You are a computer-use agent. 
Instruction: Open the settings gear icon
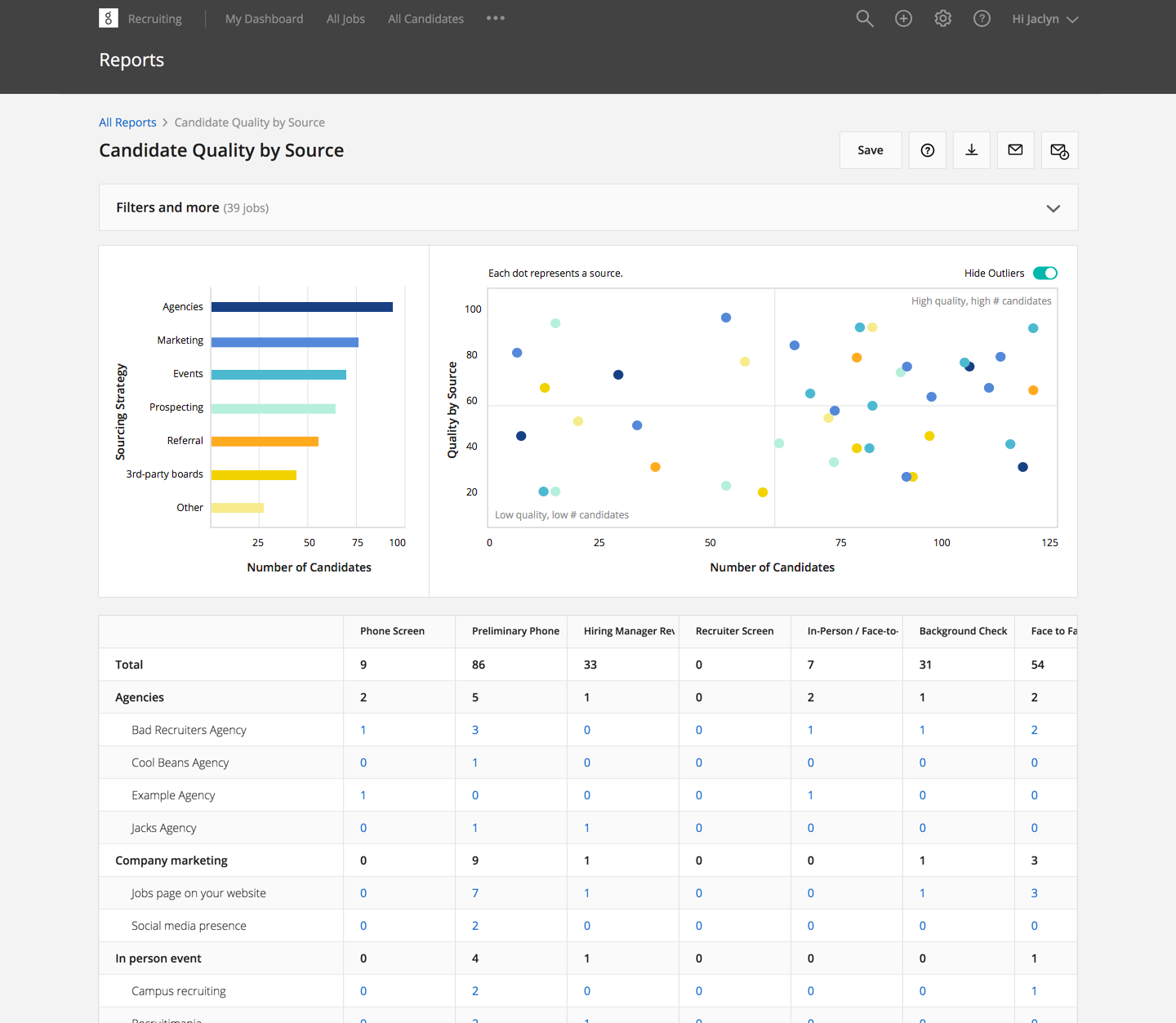[x=942, y=19]
